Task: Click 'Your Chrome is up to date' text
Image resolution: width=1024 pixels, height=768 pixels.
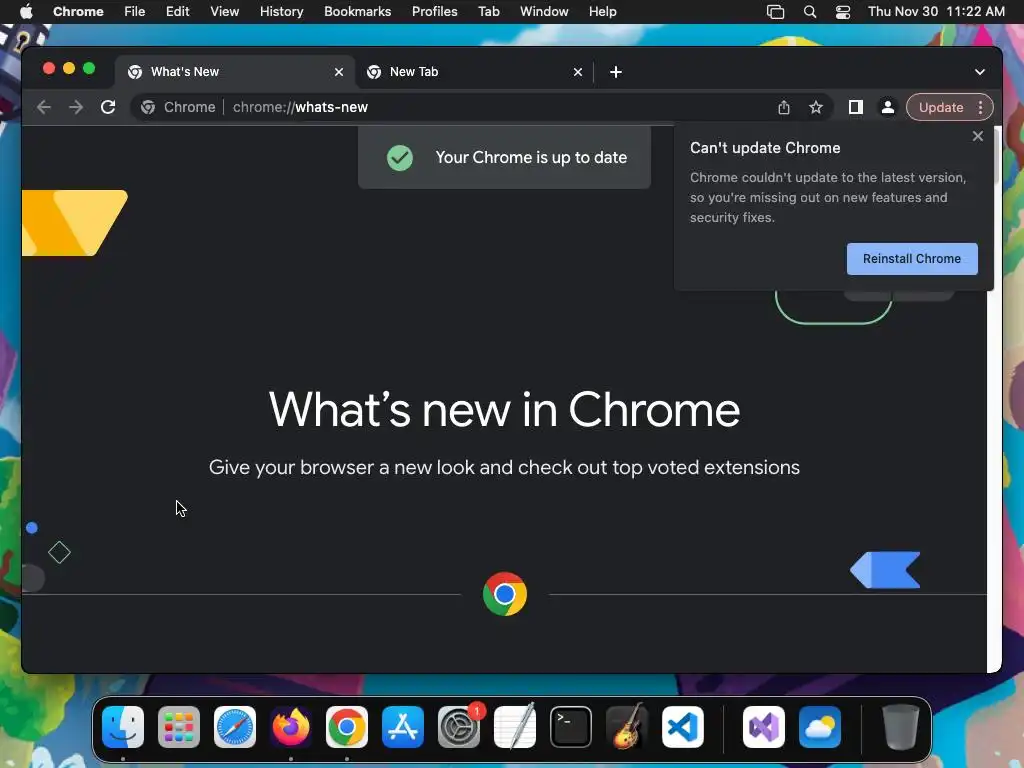Action: pos(531,157)
